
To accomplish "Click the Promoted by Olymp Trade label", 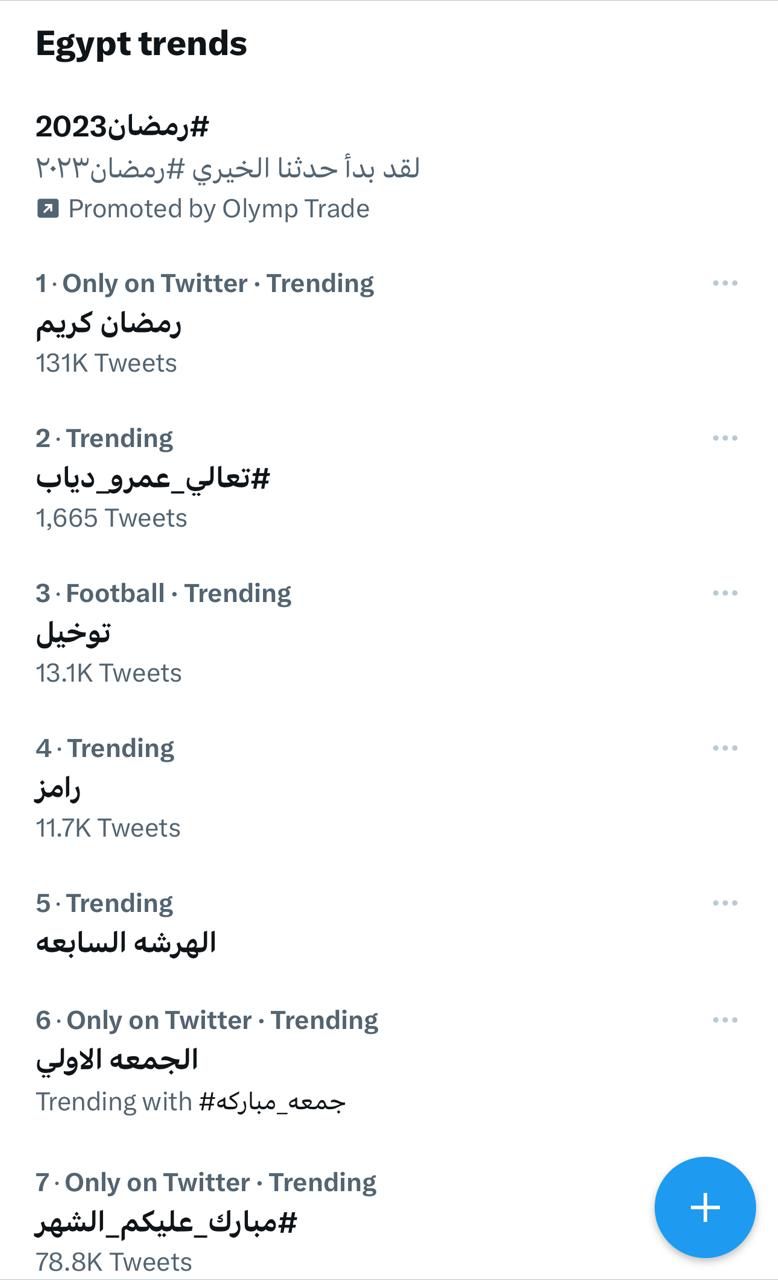I will tap(218, 209).
